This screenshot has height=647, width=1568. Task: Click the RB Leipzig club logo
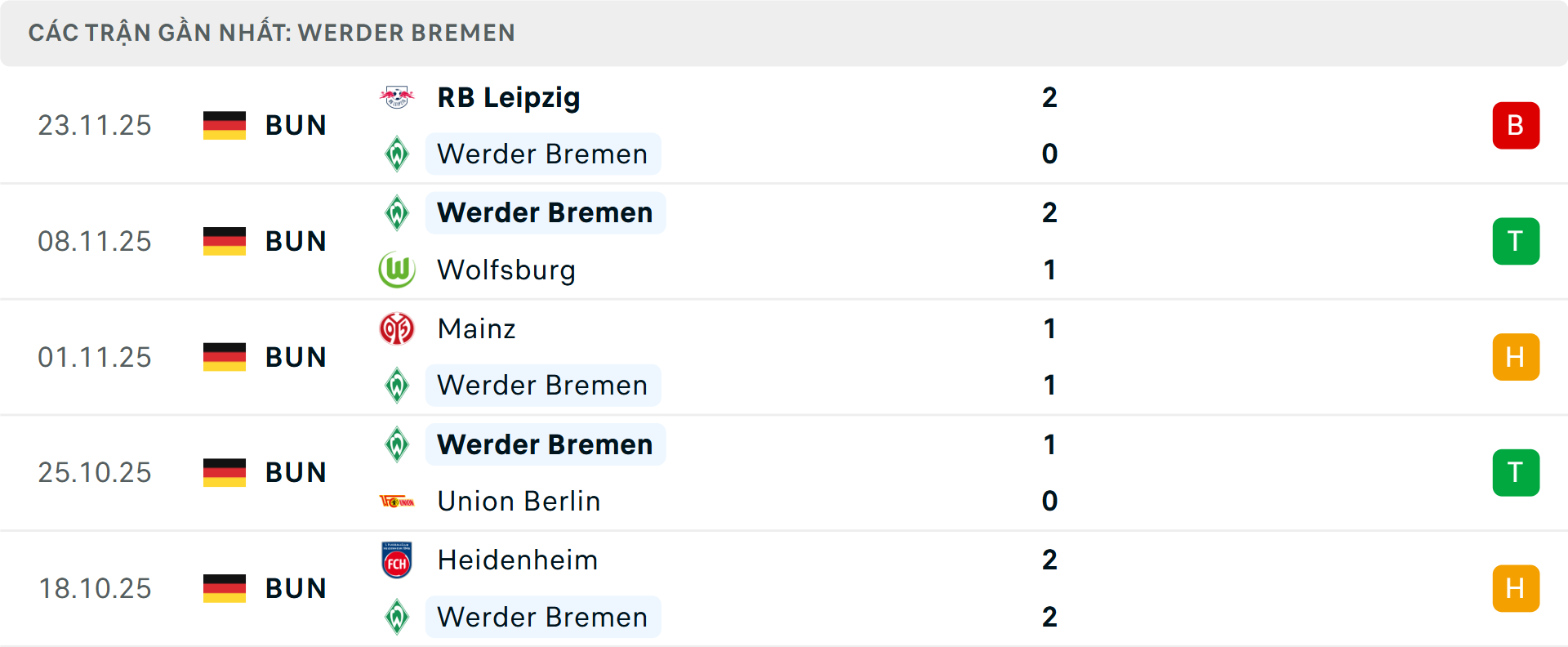(398, 96)
